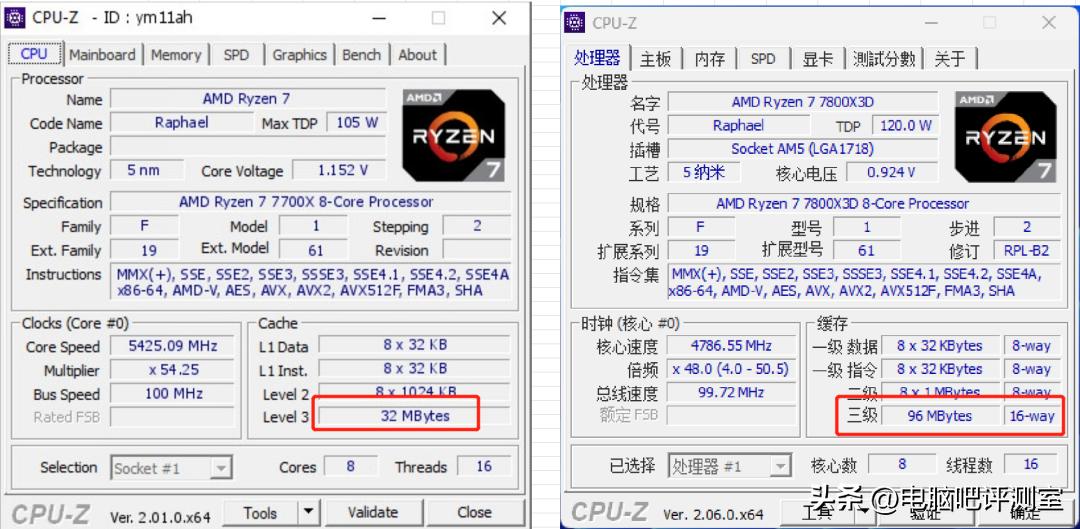Click the CPU-Z app icon in left window title bar
Image resolution: width=1080 pixels, height=529 pixels.
(15, 17)
